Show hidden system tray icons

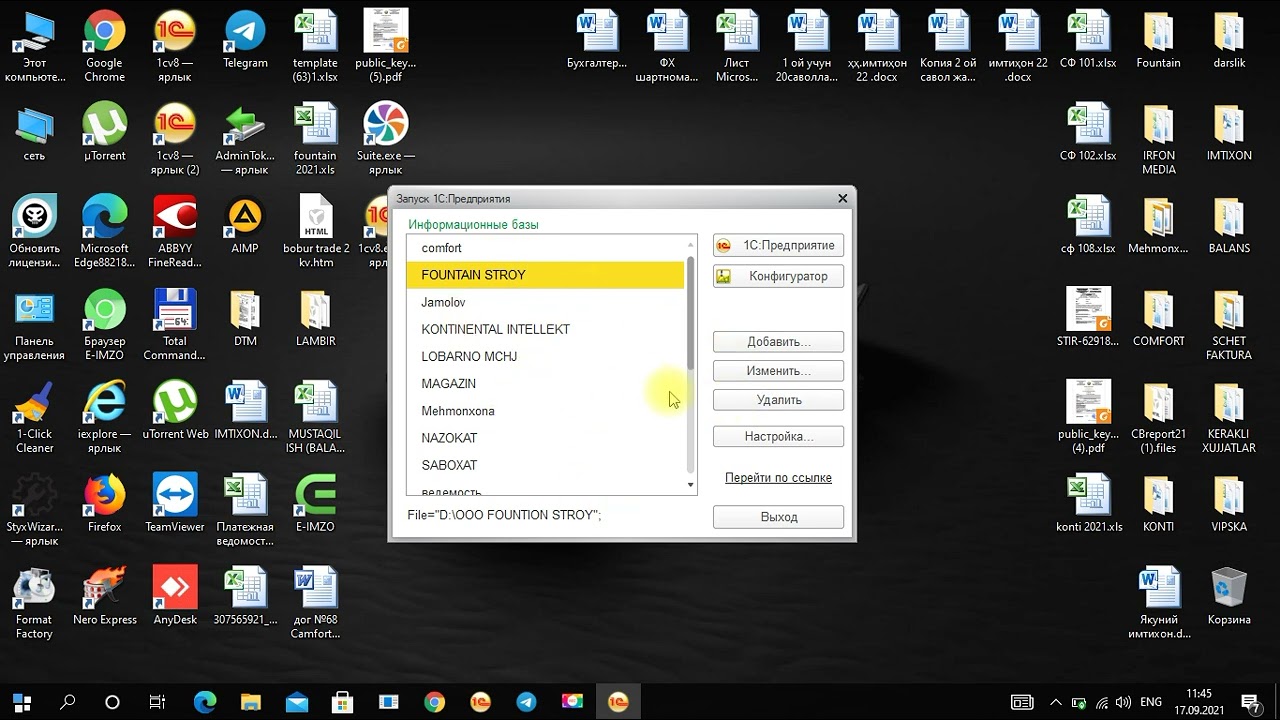point(1054,702)
